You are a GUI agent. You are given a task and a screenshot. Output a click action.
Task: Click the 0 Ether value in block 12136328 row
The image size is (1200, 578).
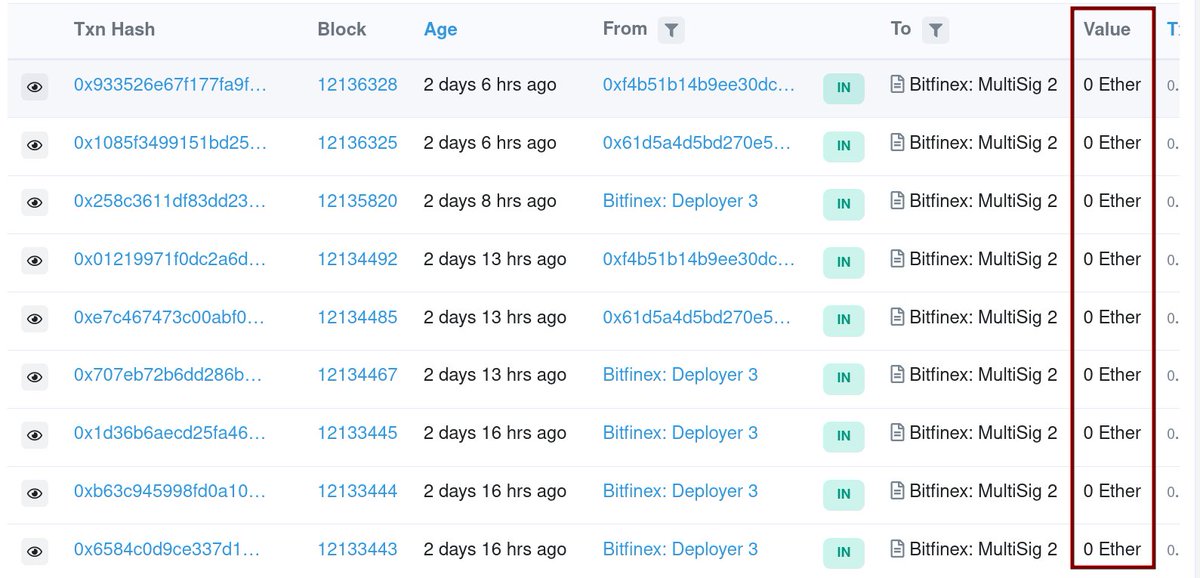[x=1112, y=85]
